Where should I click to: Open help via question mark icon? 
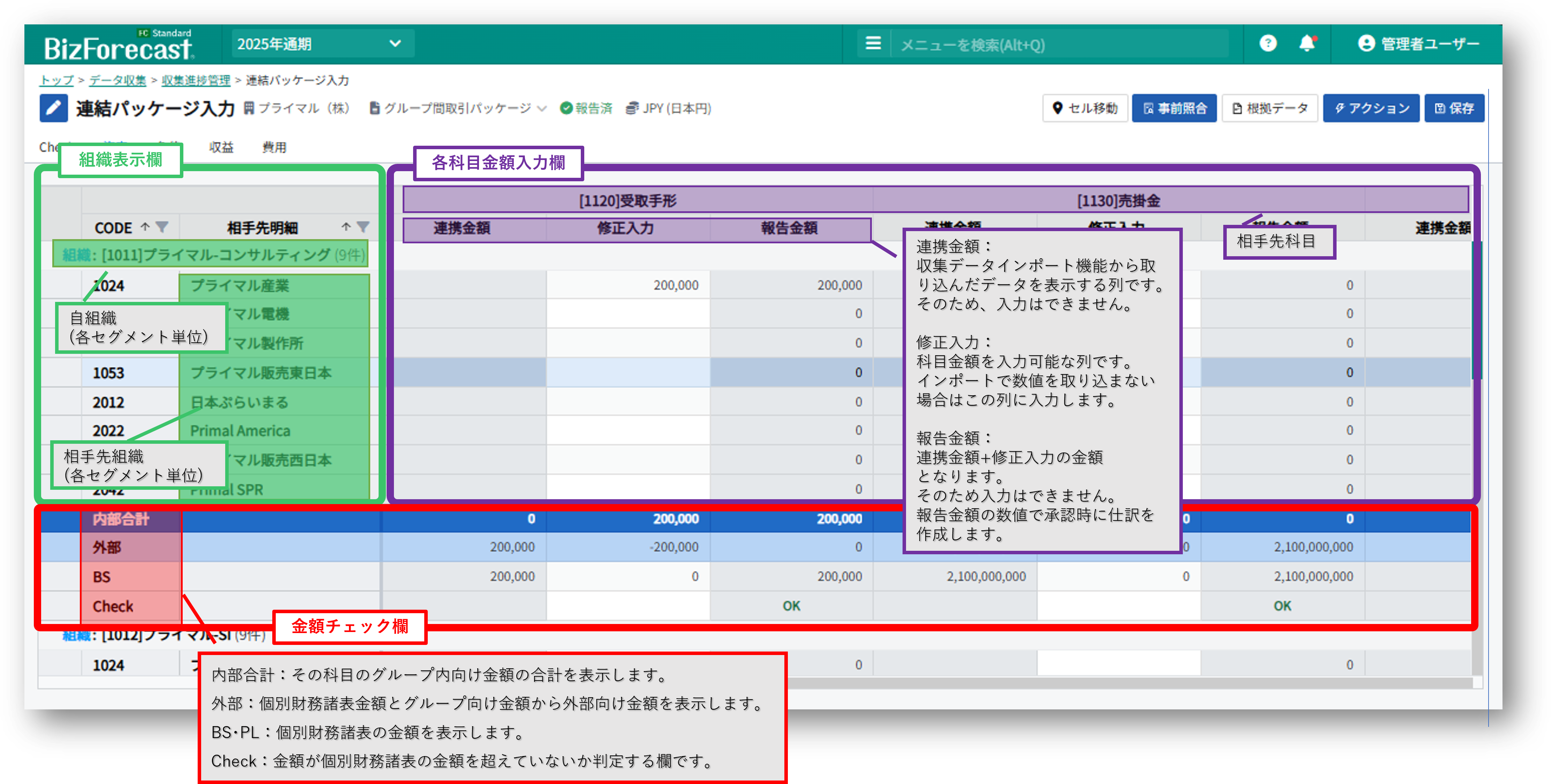point(1268,43)
